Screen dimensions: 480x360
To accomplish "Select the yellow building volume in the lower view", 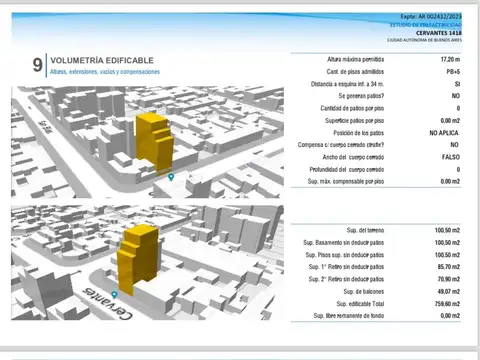I will 137,259.
